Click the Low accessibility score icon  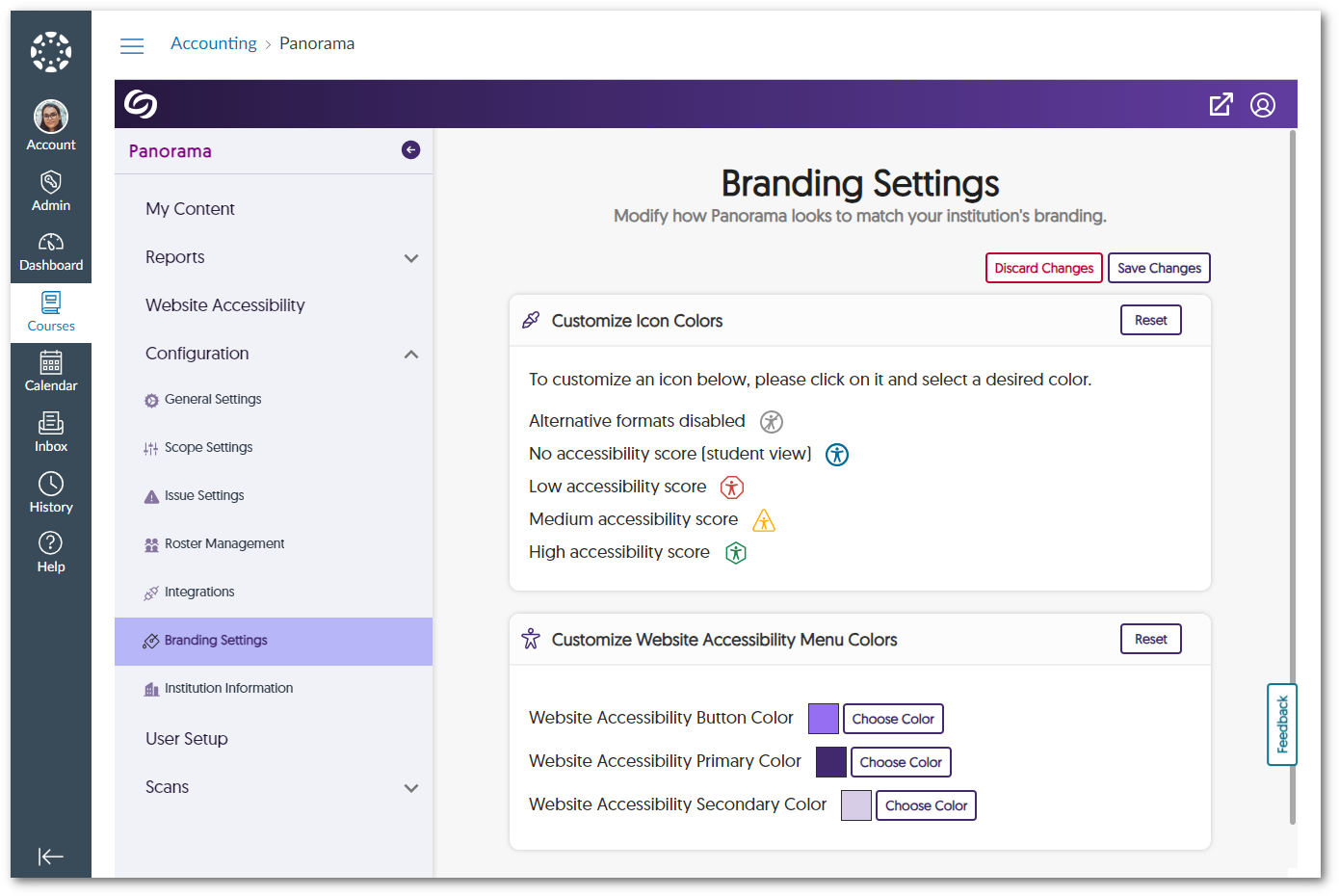click(732, 488)
